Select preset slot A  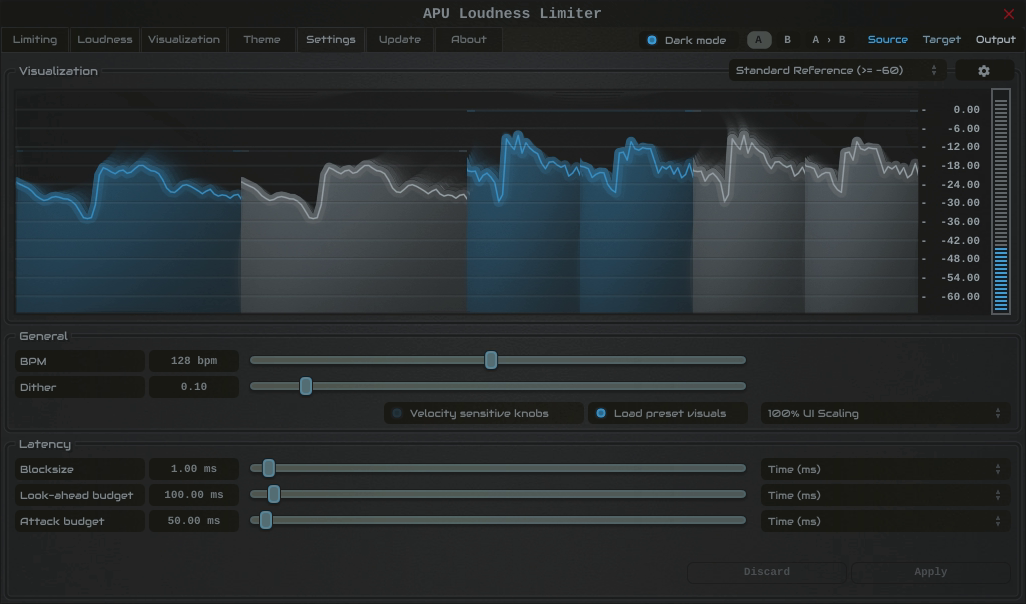pos(758,40)
